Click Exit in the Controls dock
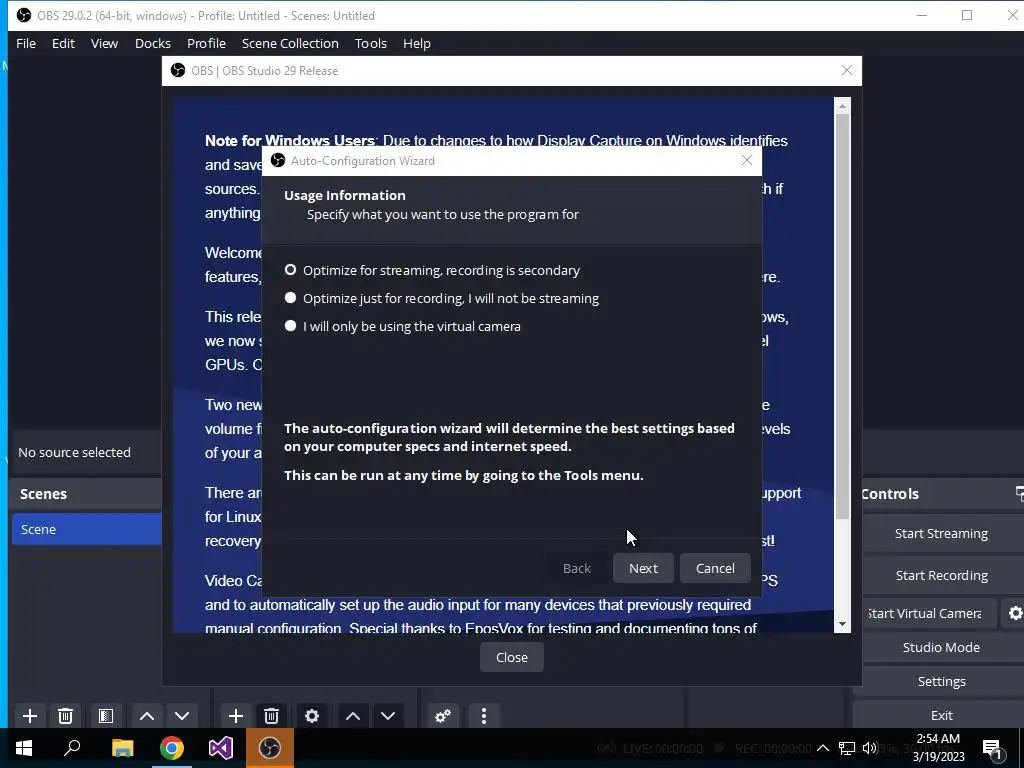 tap(941, 715)
